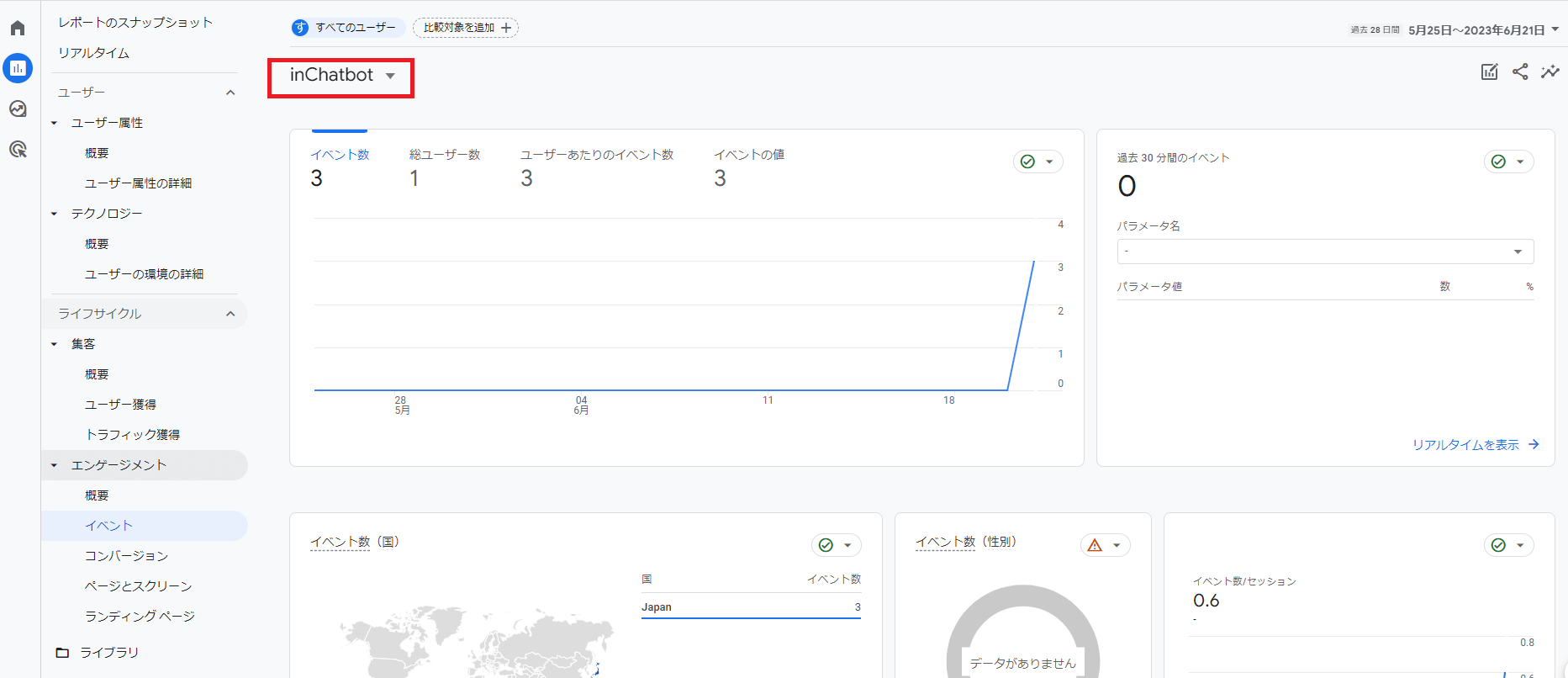Click the customize report edit icon
The height and width of the screenshot is (678, 1568).
point(1489,72)
